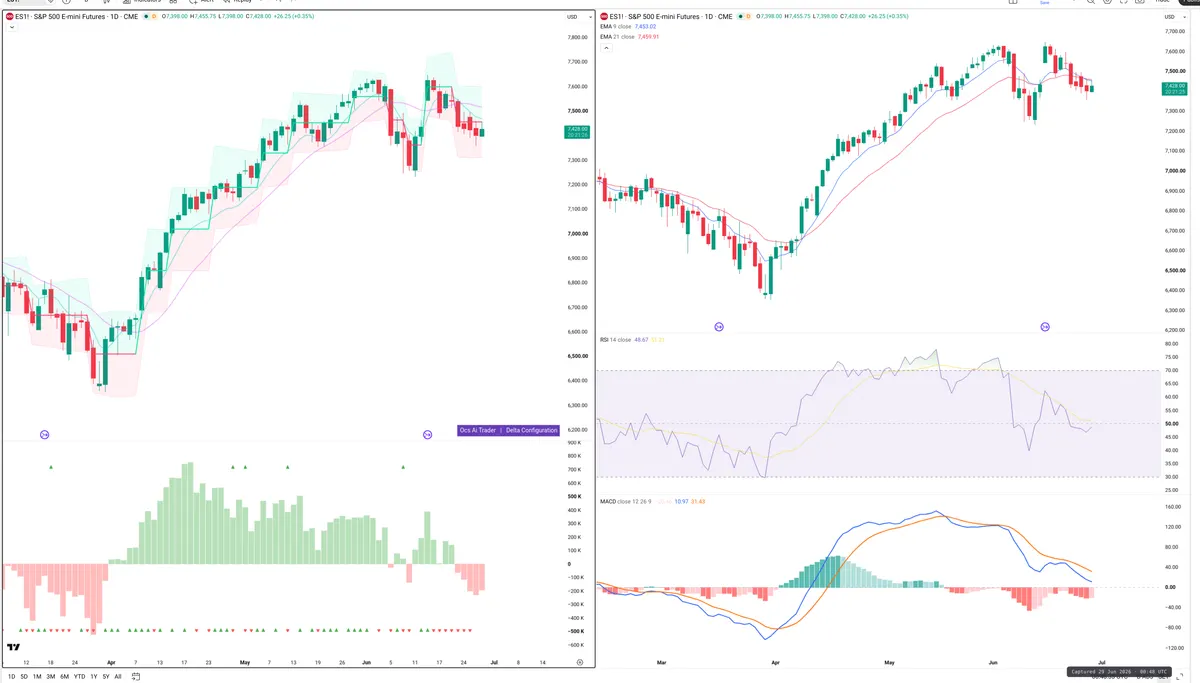Set time range to 1D
This screenshot has width=1200, height=683.
click(11, 677)
